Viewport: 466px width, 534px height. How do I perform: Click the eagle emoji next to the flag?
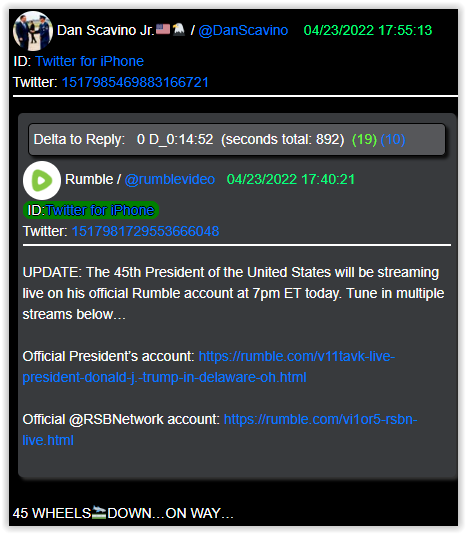[x=178, y=29]
